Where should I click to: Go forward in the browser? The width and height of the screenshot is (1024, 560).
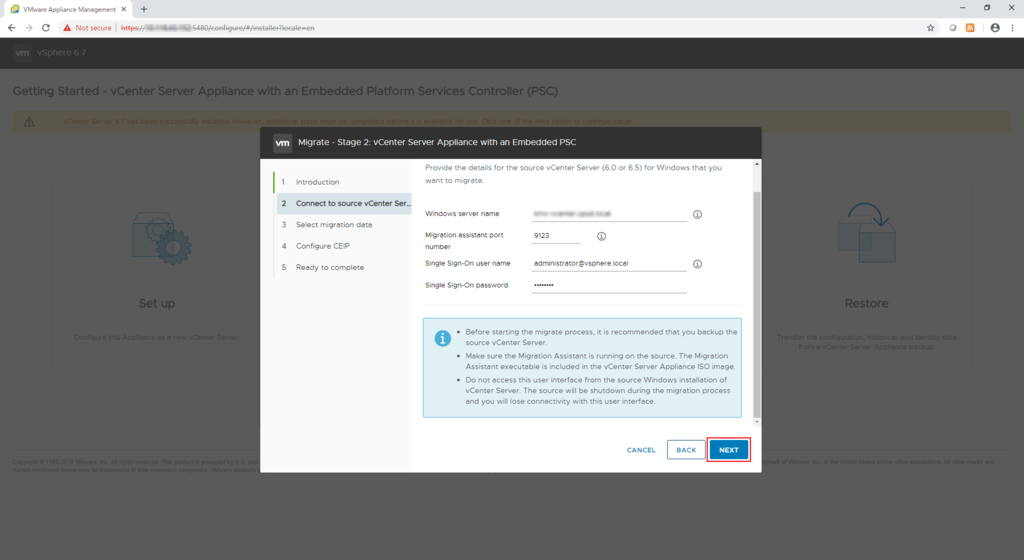(x=28, y=28)
